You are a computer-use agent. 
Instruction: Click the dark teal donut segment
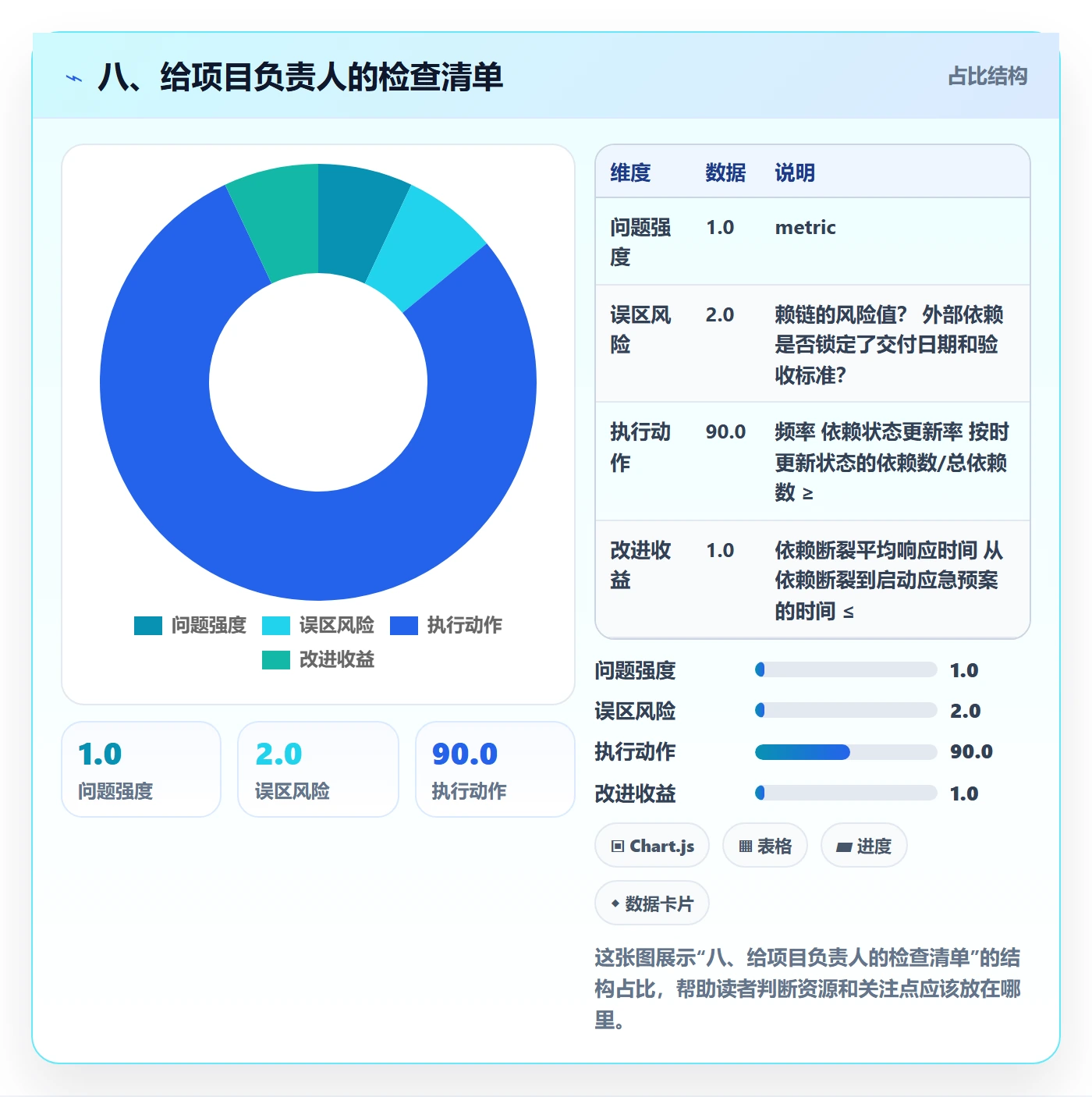[x=353, y=221]
